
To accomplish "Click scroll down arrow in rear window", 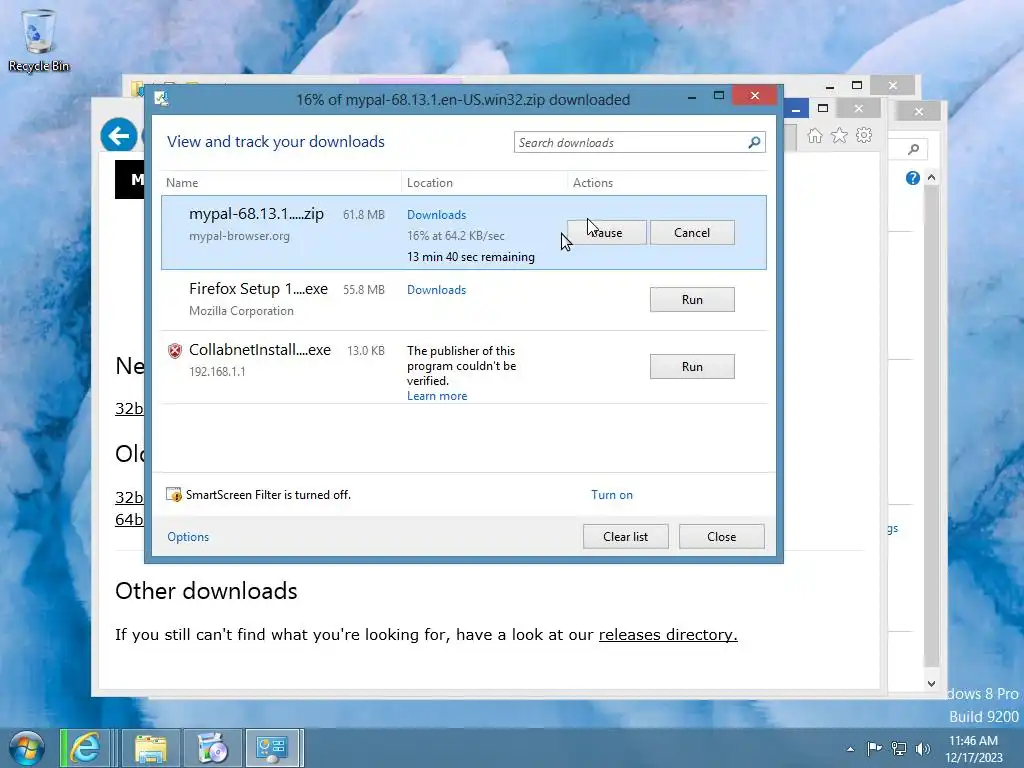I will [x=931, y=683].
